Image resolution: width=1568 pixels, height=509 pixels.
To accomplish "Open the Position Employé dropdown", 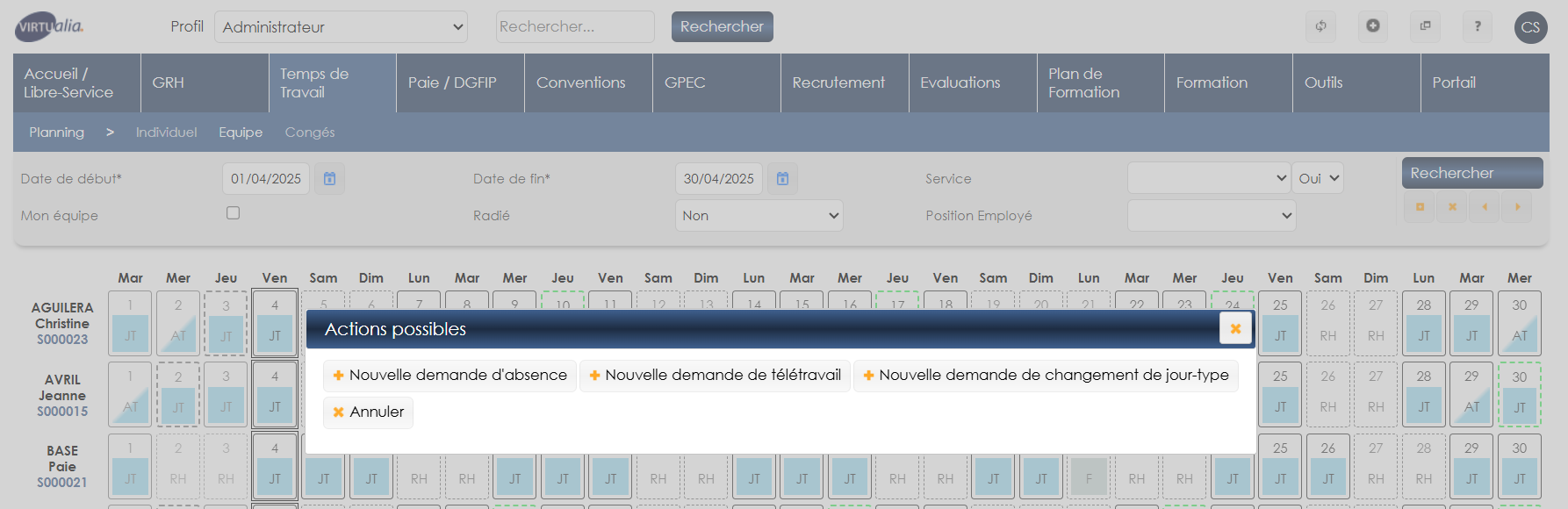I will point(1211,216).
